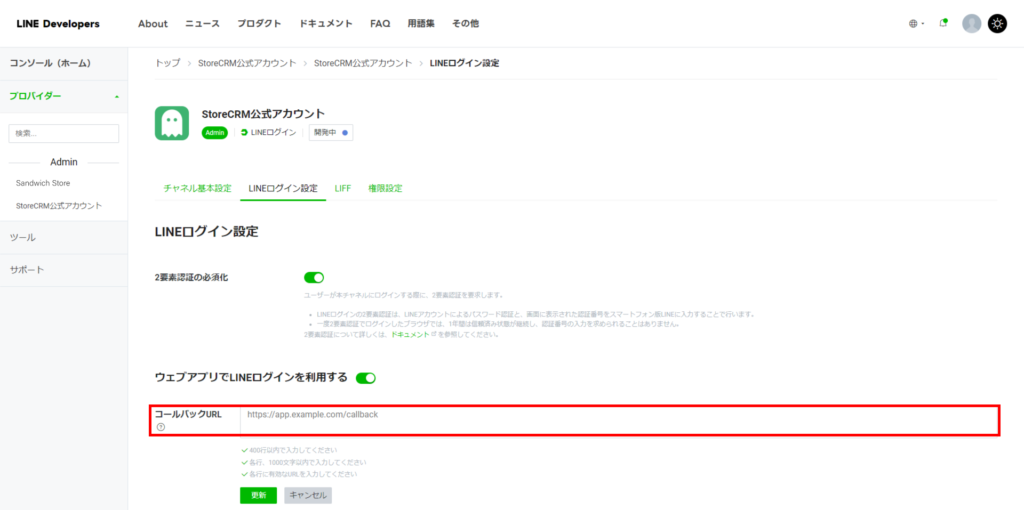Toggle ウェブアプリでLINEログインを利用する switch
Viewport: 1024px width, 510px height.
coord(366,378)
